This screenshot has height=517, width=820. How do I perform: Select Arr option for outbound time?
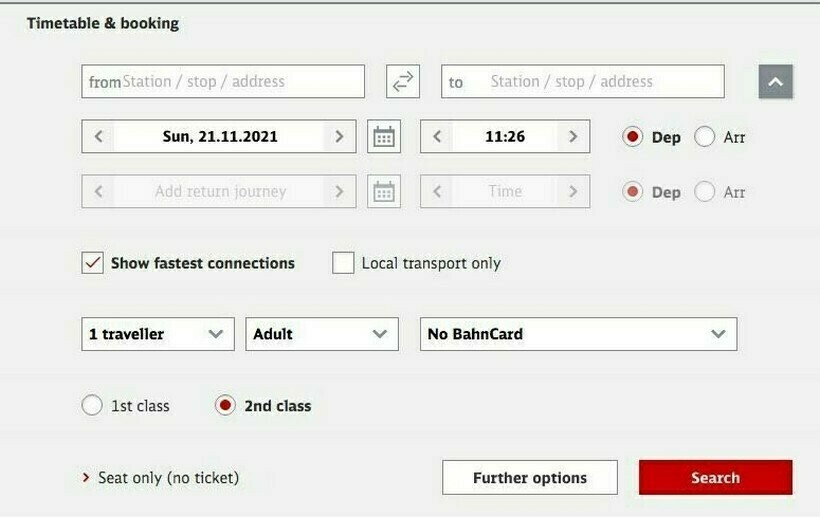point(705,137)
